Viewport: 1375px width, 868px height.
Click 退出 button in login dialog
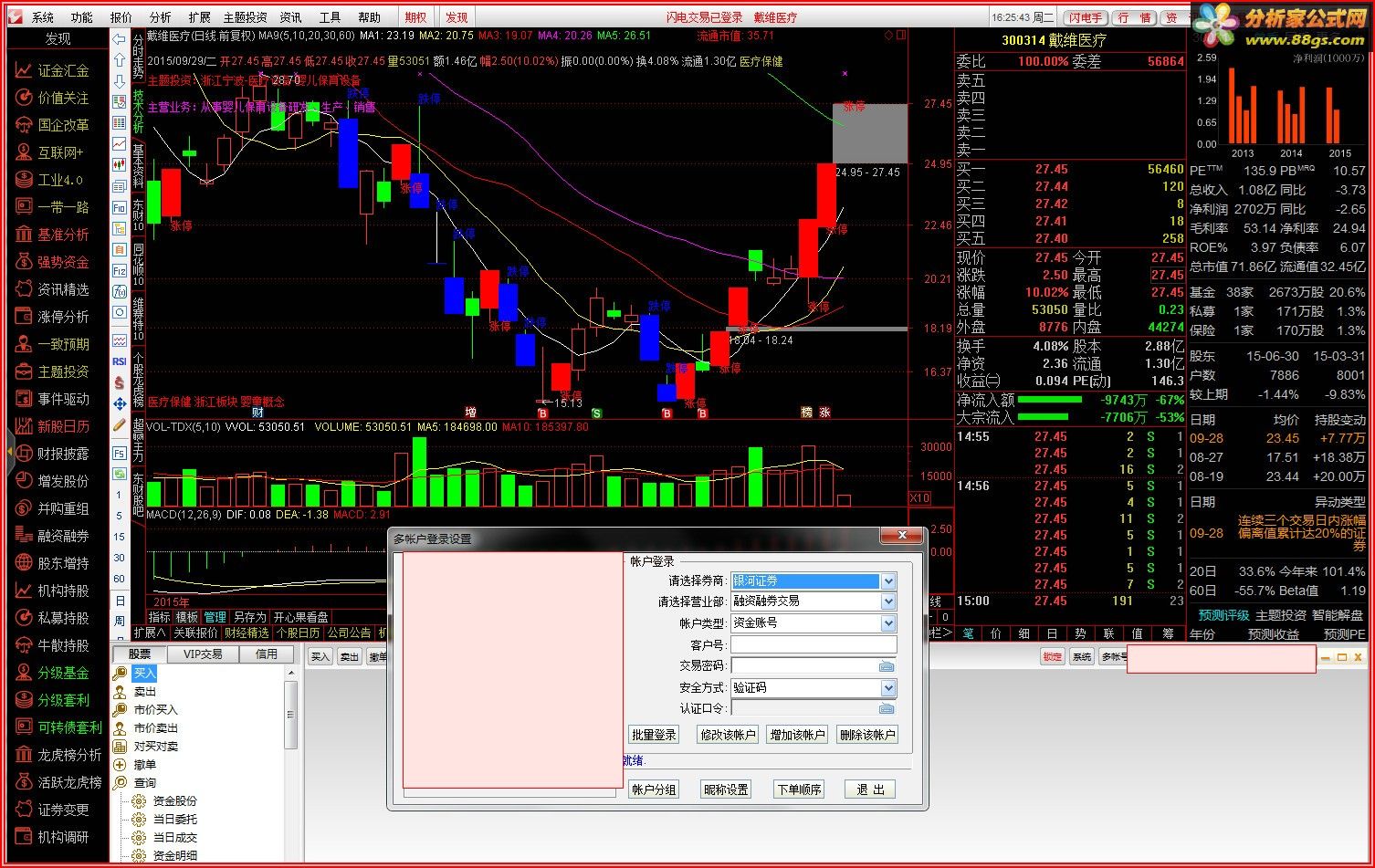[x=870, y=790]
